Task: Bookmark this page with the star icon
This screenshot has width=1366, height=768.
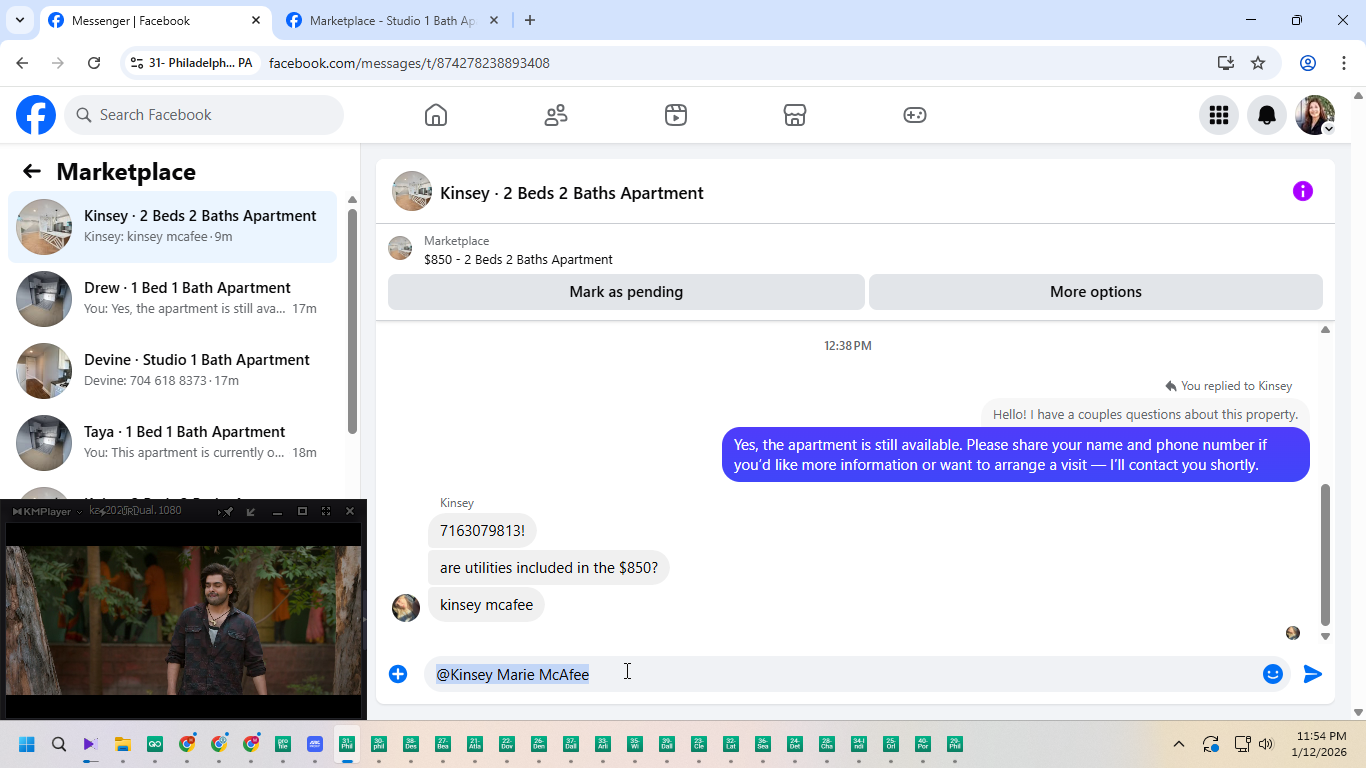Action: pos(1258,63)
